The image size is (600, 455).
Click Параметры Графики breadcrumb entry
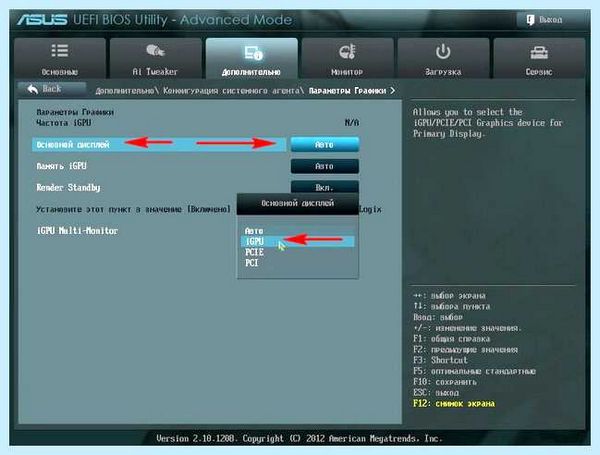(x=347, y=91)
